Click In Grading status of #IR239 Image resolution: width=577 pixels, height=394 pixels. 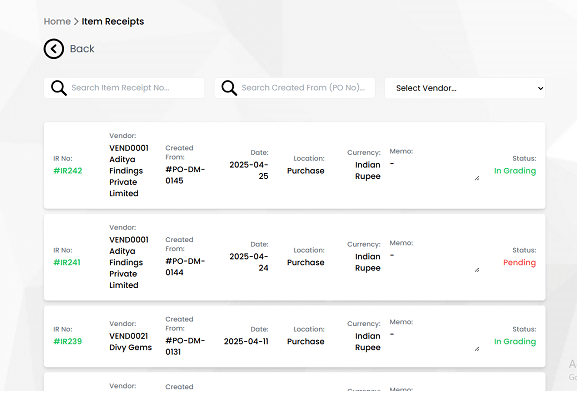click(x=515, y=341)
